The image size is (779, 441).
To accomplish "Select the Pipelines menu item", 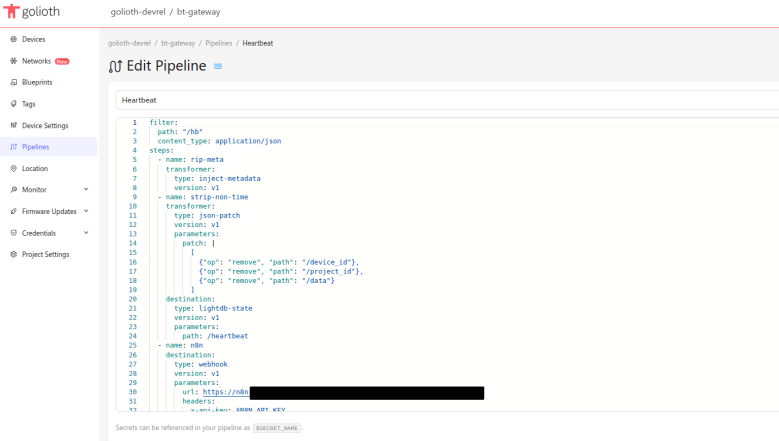I will pos(35,147).
